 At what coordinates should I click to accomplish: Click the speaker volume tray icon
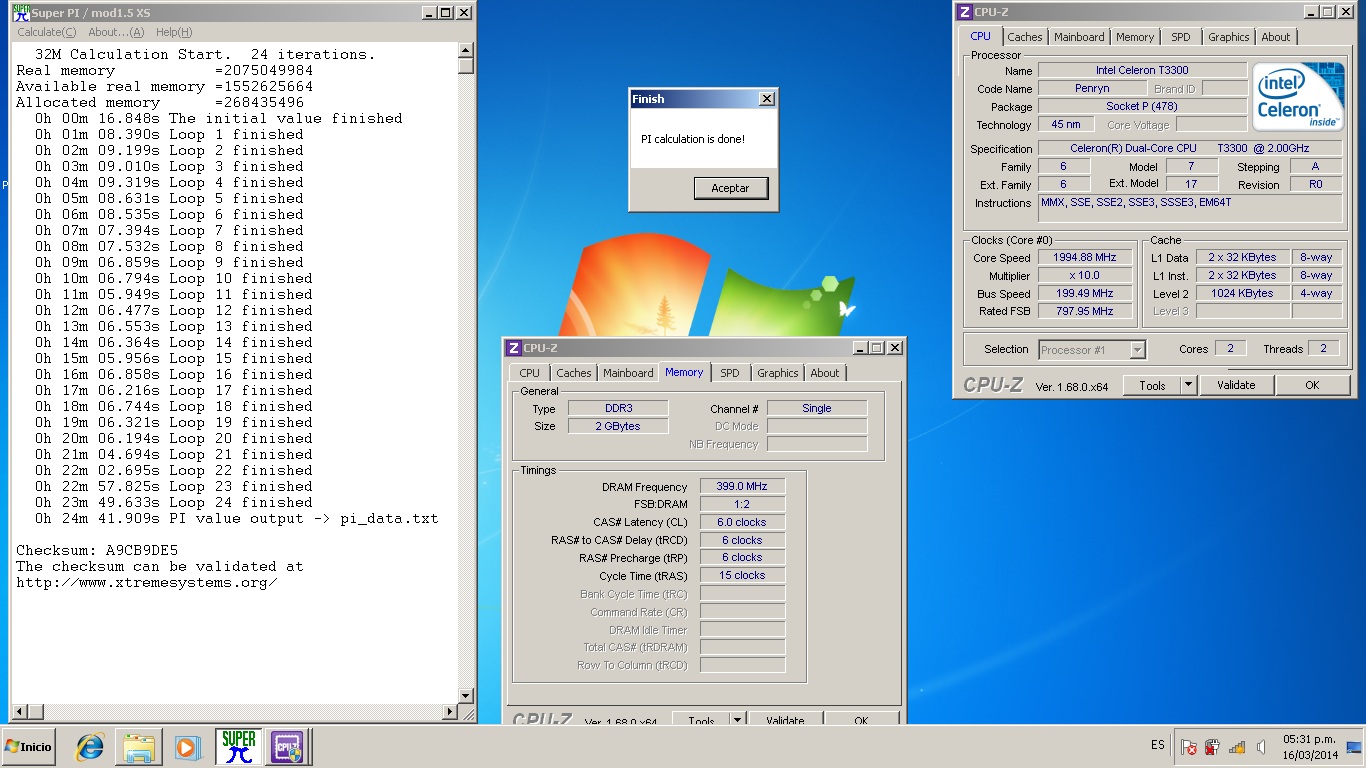point(1262,747)
